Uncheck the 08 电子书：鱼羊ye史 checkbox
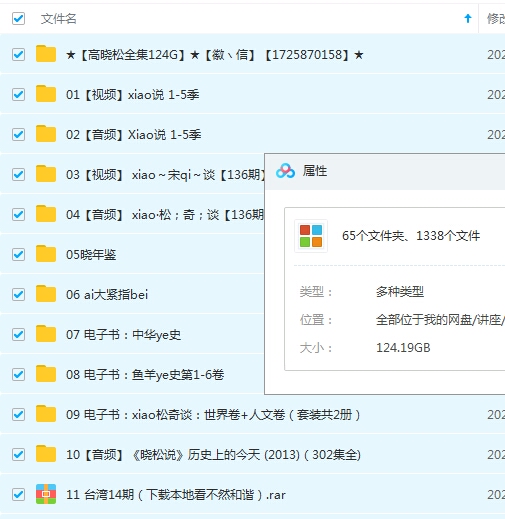The height and width of the screenshot is (519, 505). (x=18, y=374)
